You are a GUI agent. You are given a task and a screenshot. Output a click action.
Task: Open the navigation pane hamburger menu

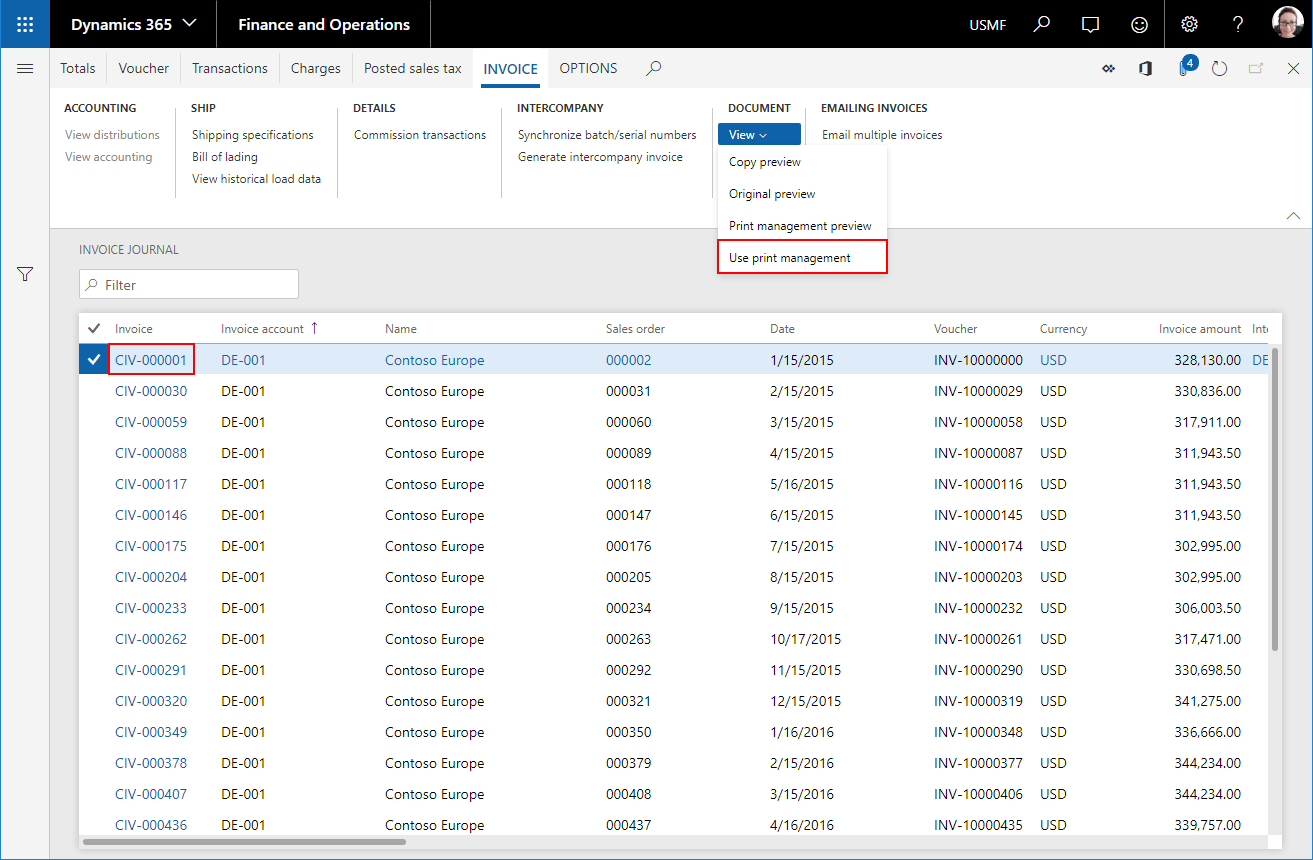25,68
